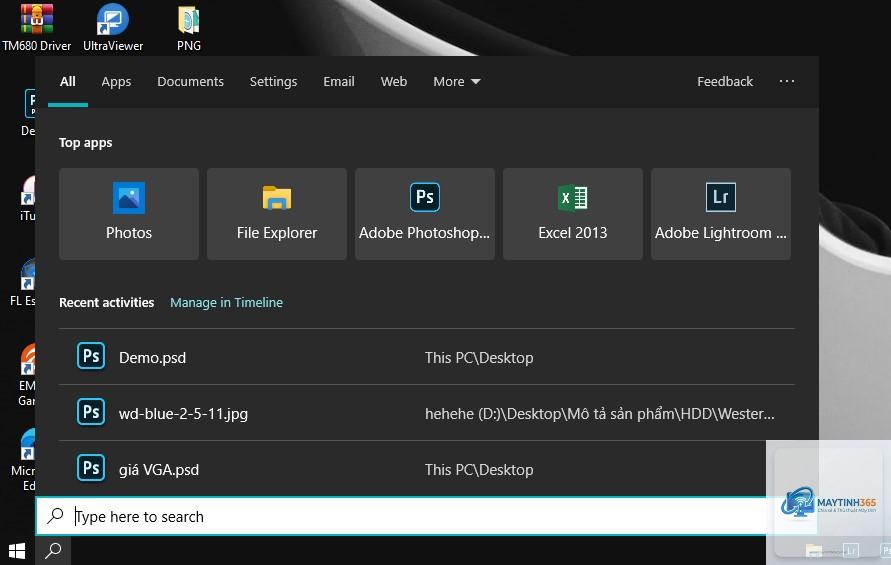The width and height of the screenshot is (891, 565).
Task: Open the Adobe Photoshop top app tile
Action: (x=424, y=214)
